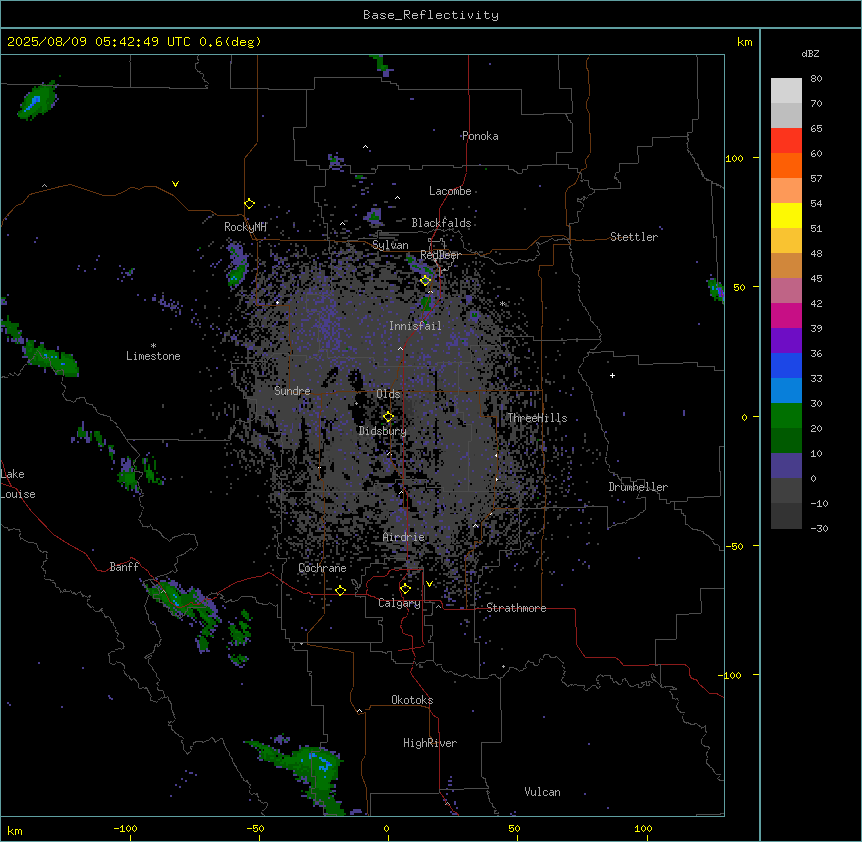Viewport: 862px width, 842px height.
Task: Click the Banff label
Action: [x=124, y=567]
